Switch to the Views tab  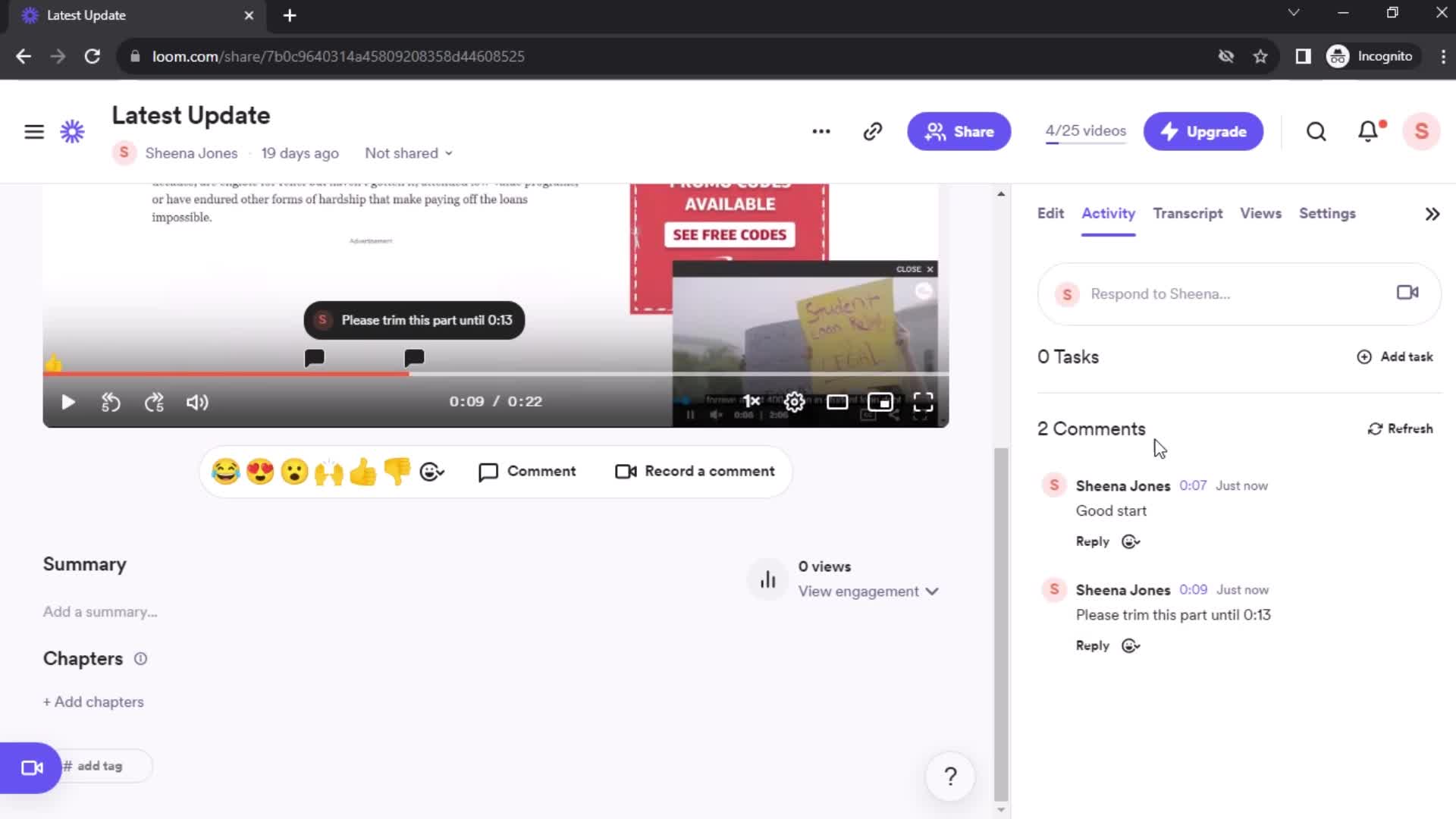point(1261,213)
